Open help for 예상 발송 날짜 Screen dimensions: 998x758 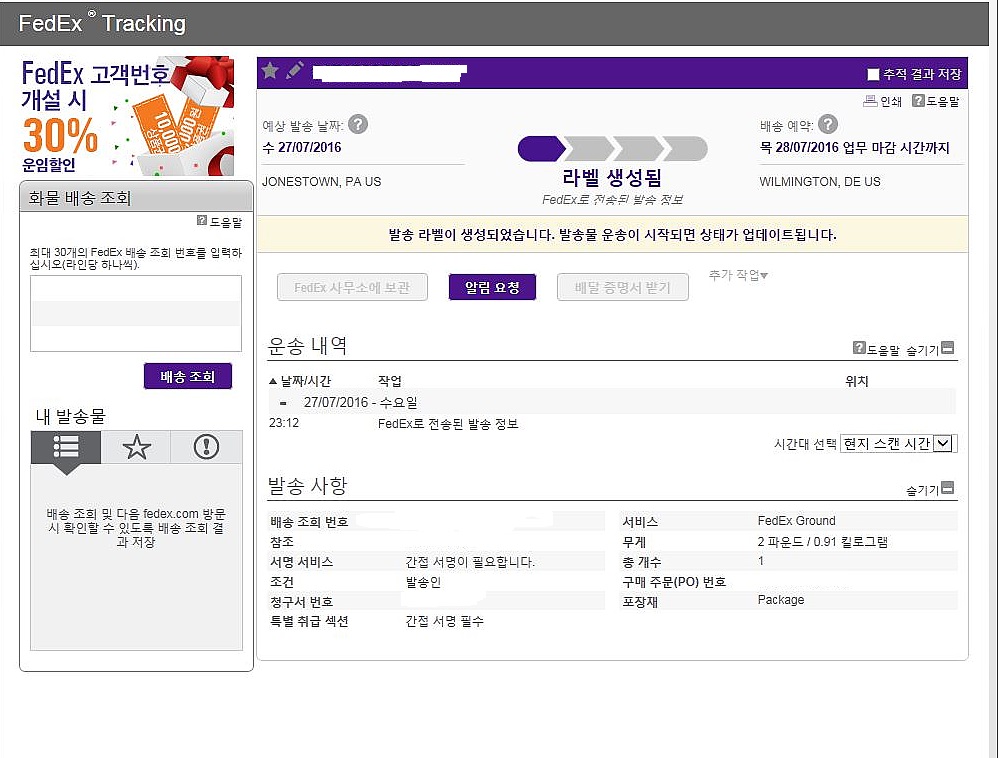point(358,124)
